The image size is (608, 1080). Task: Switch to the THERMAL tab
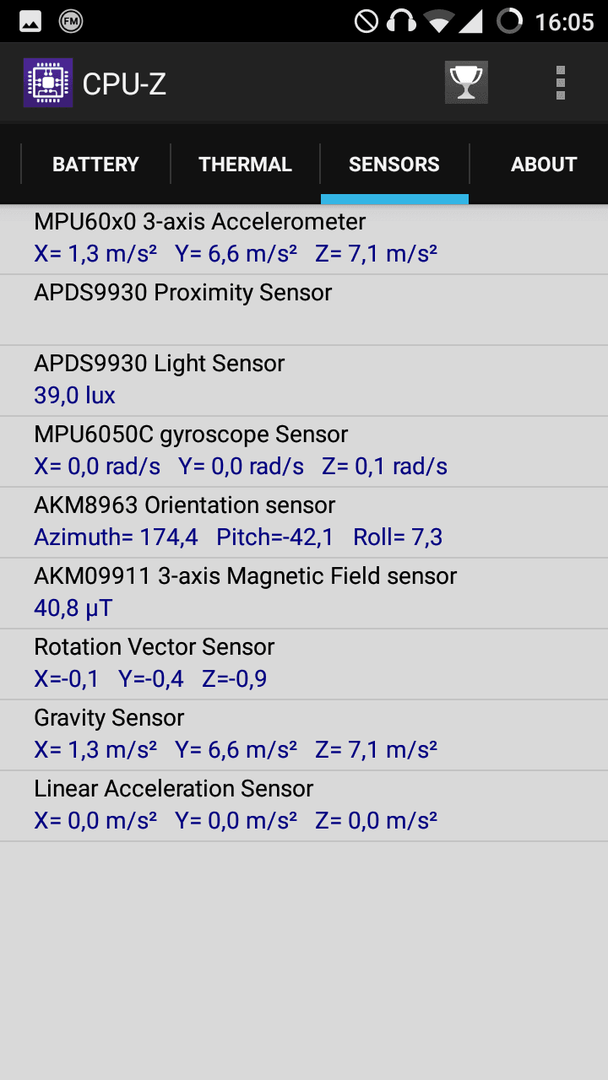tap(245, 164)
